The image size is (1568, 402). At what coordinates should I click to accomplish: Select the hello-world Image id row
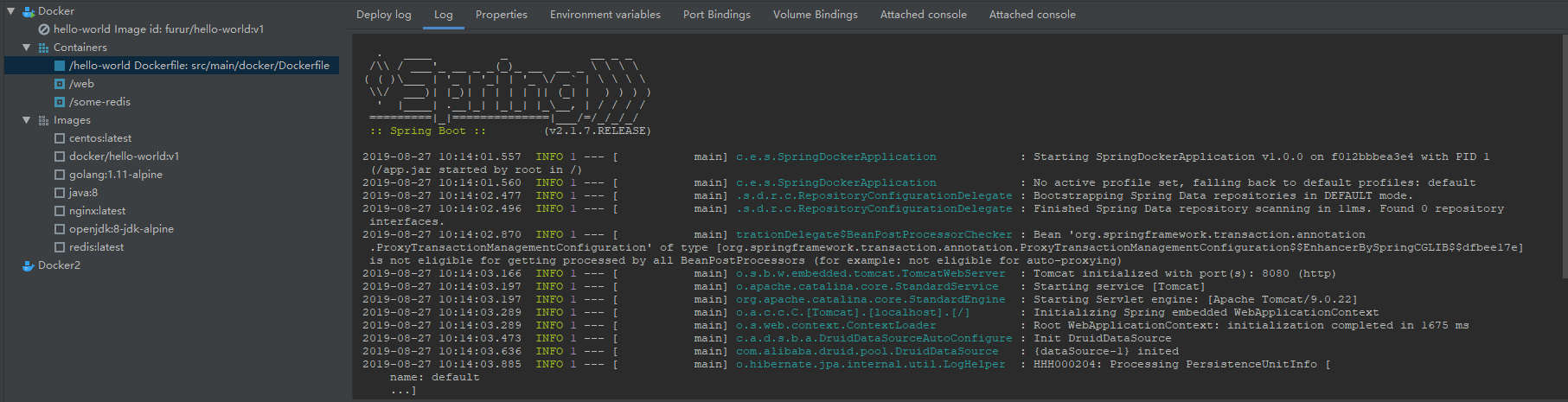pyautogui.click(x=159, y=29)
